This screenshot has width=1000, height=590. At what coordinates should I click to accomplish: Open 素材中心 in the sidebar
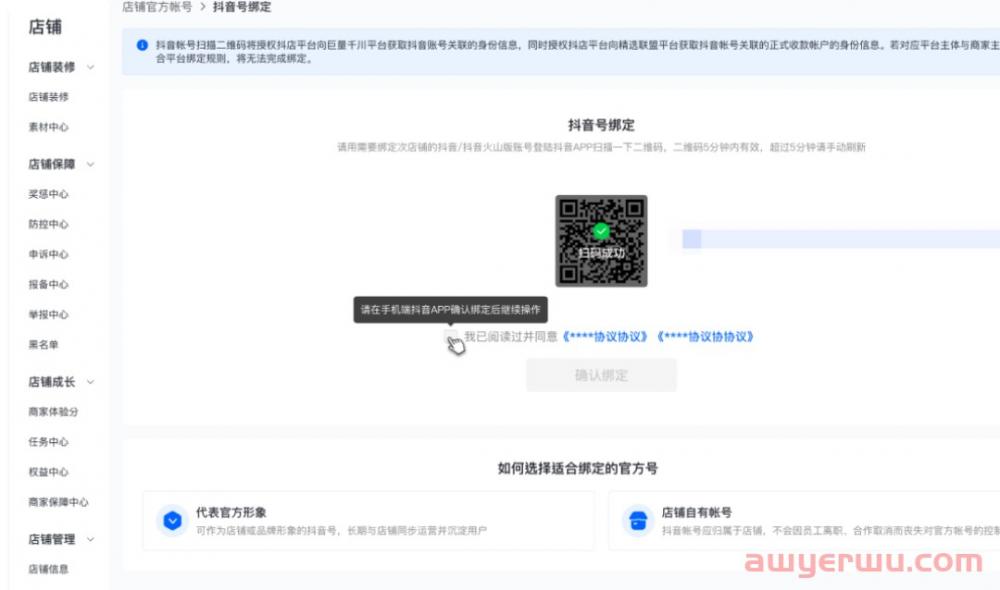(x=48, y=127)
